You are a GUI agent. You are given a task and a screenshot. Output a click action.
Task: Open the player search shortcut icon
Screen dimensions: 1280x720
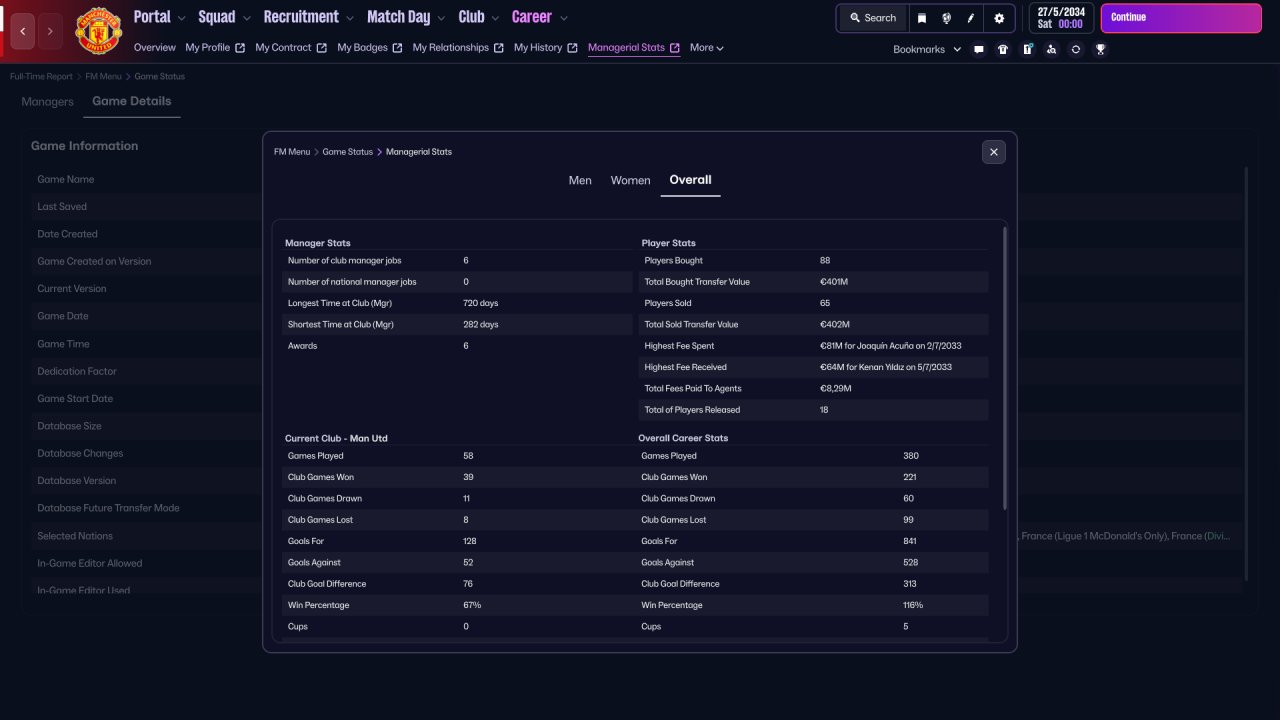[1051, 49]
